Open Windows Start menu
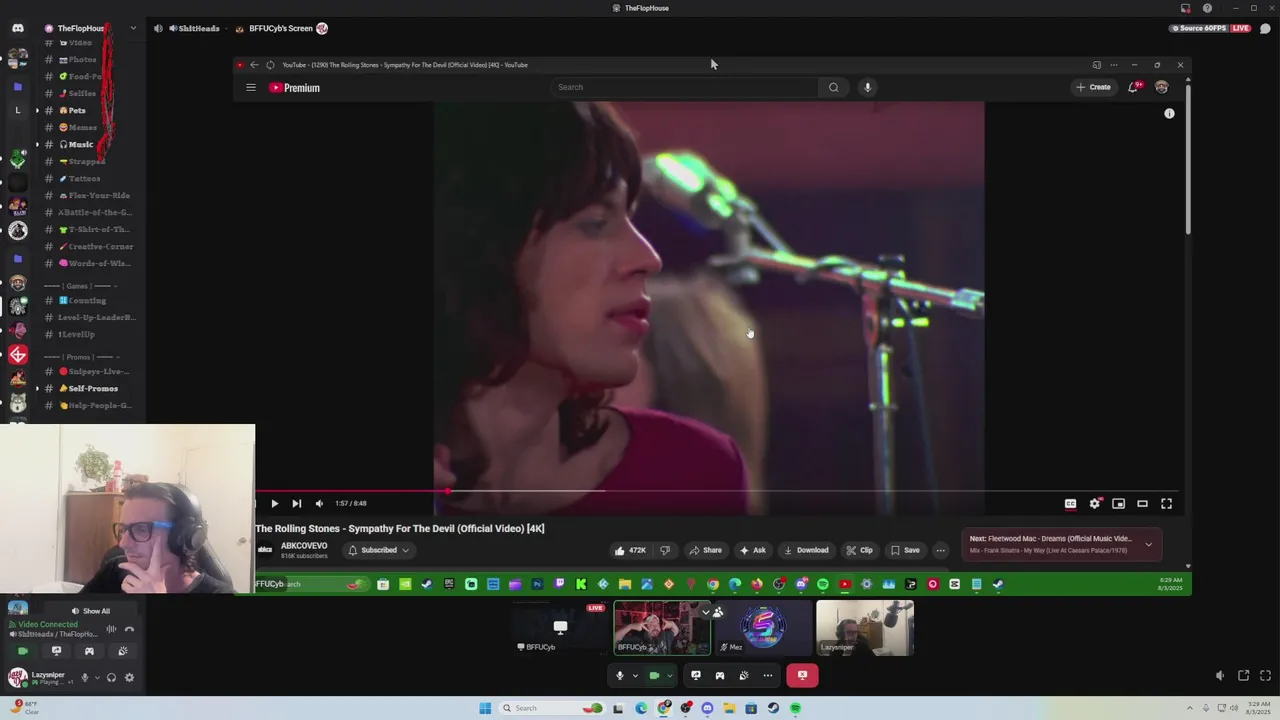This screenshot has height=720, width=1280. click(x=485, y=708)
